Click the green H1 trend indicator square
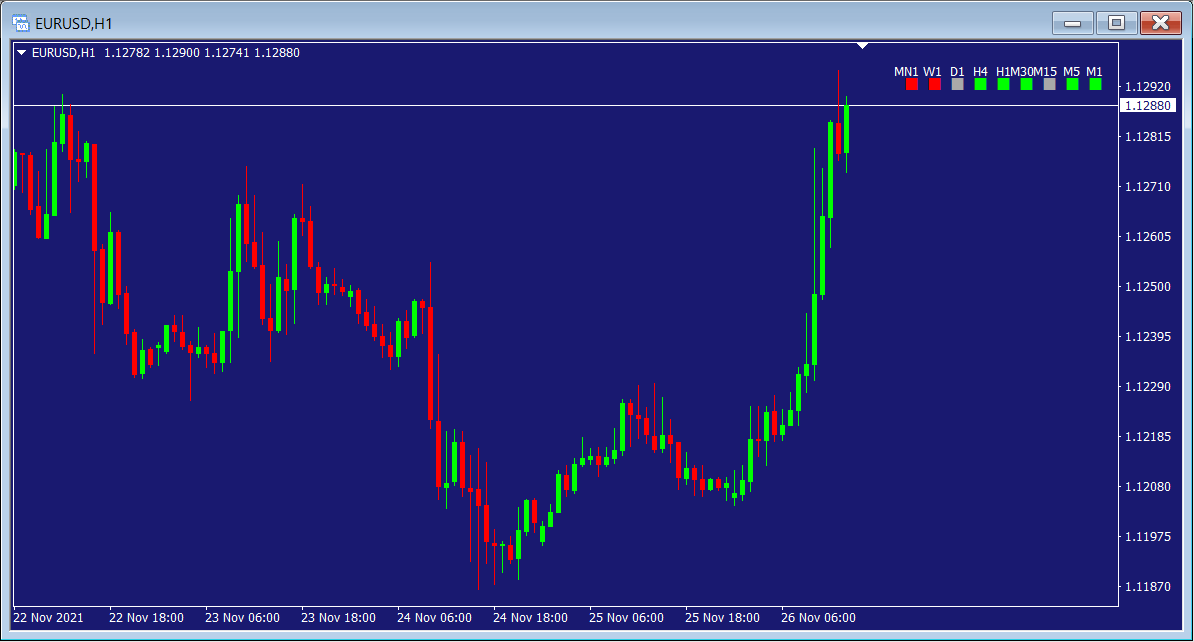This screenshot has height=642, width=1194. pos(1004,85)
